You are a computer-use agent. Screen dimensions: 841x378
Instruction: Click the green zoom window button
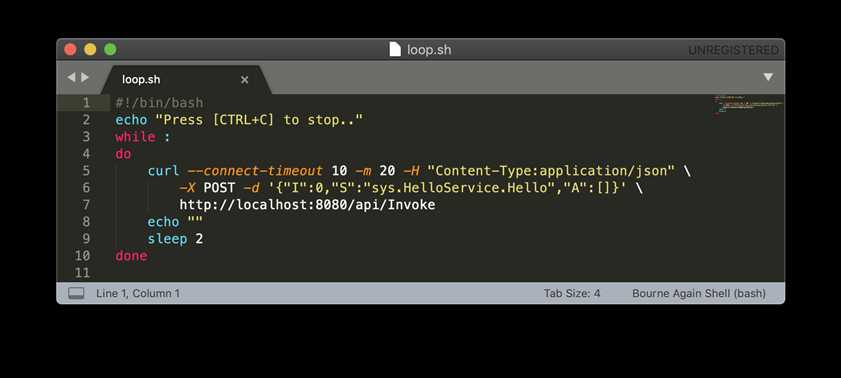pyautogui.click(x=110, y=50)
